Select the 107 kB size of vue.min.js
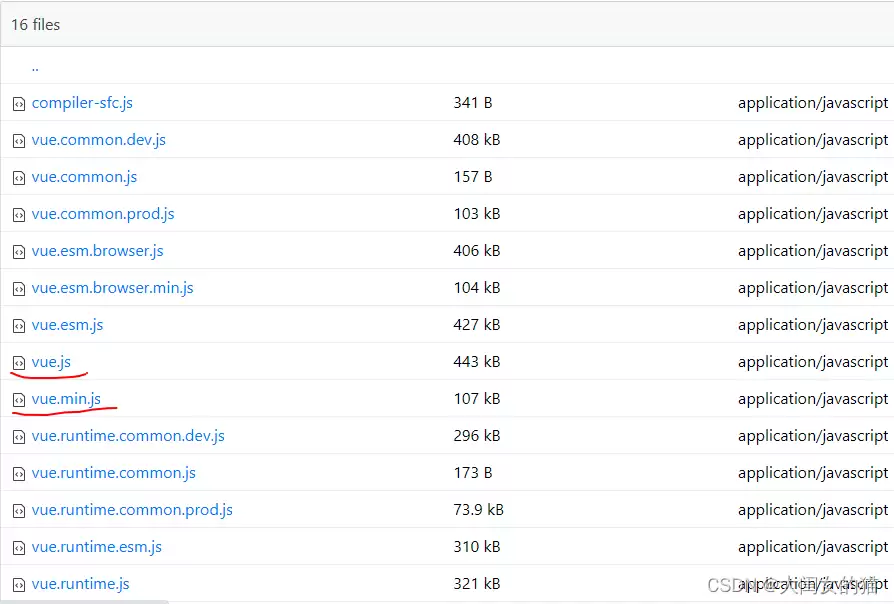The width and height of the screenshot is (894, 604). (x=477, y=399)
